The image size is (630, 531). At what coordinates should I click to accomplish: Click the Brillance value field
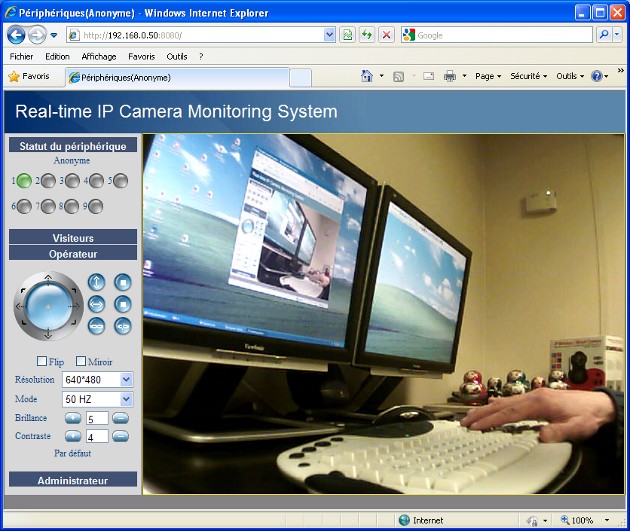[97, 418]
